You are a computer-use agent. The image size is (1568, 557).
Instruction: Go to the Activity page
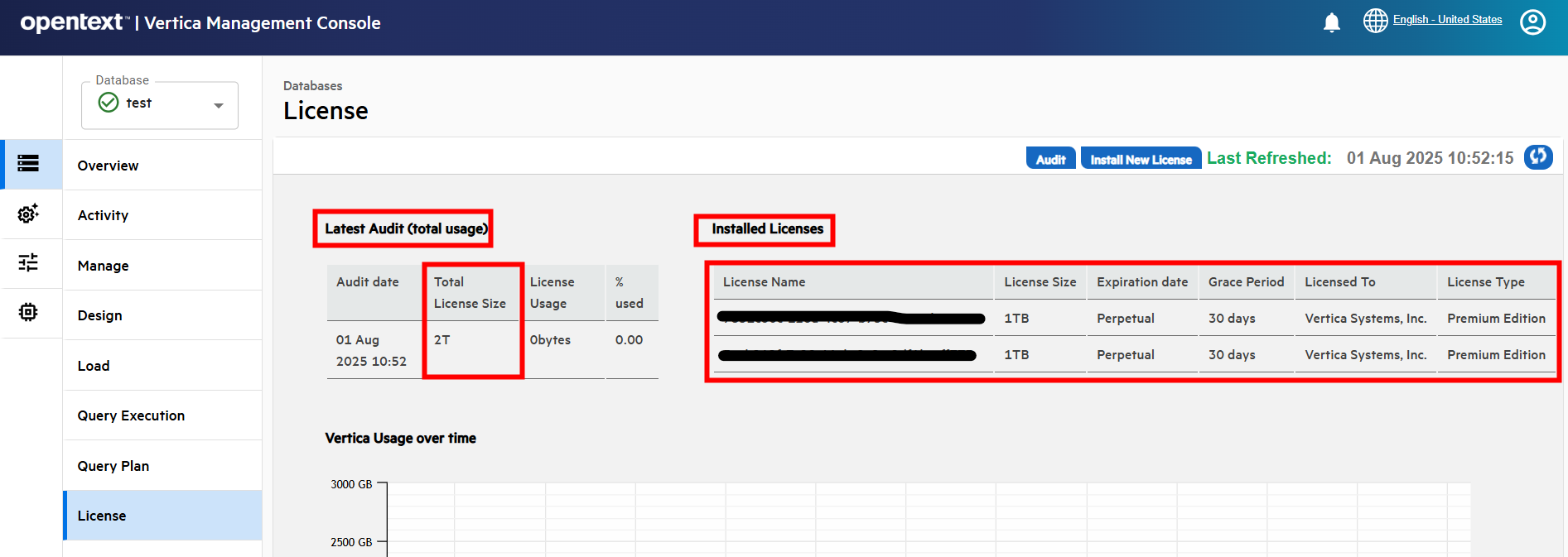point(103,215)
